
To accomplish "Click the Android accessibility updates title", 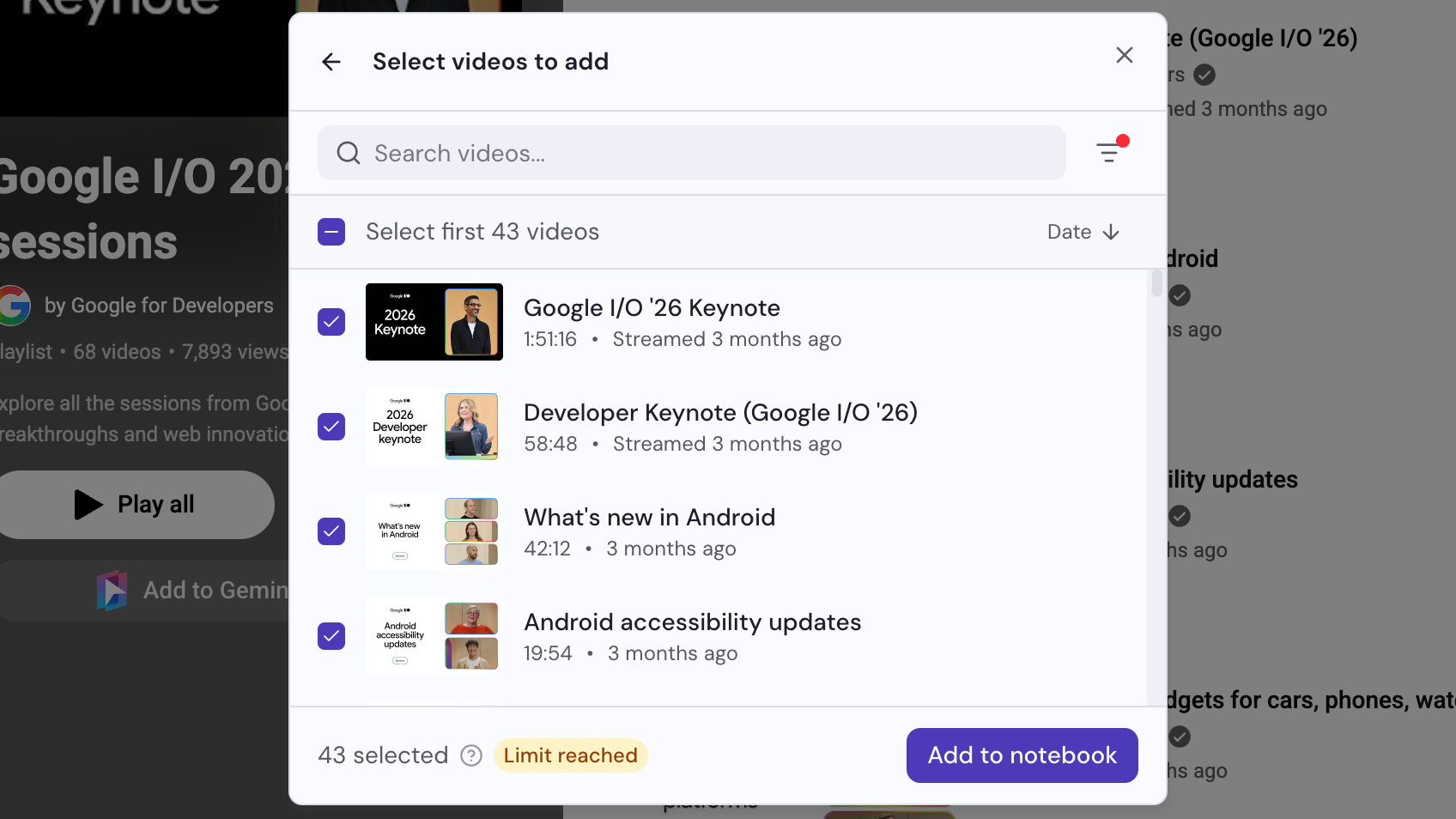I will 693,622.
